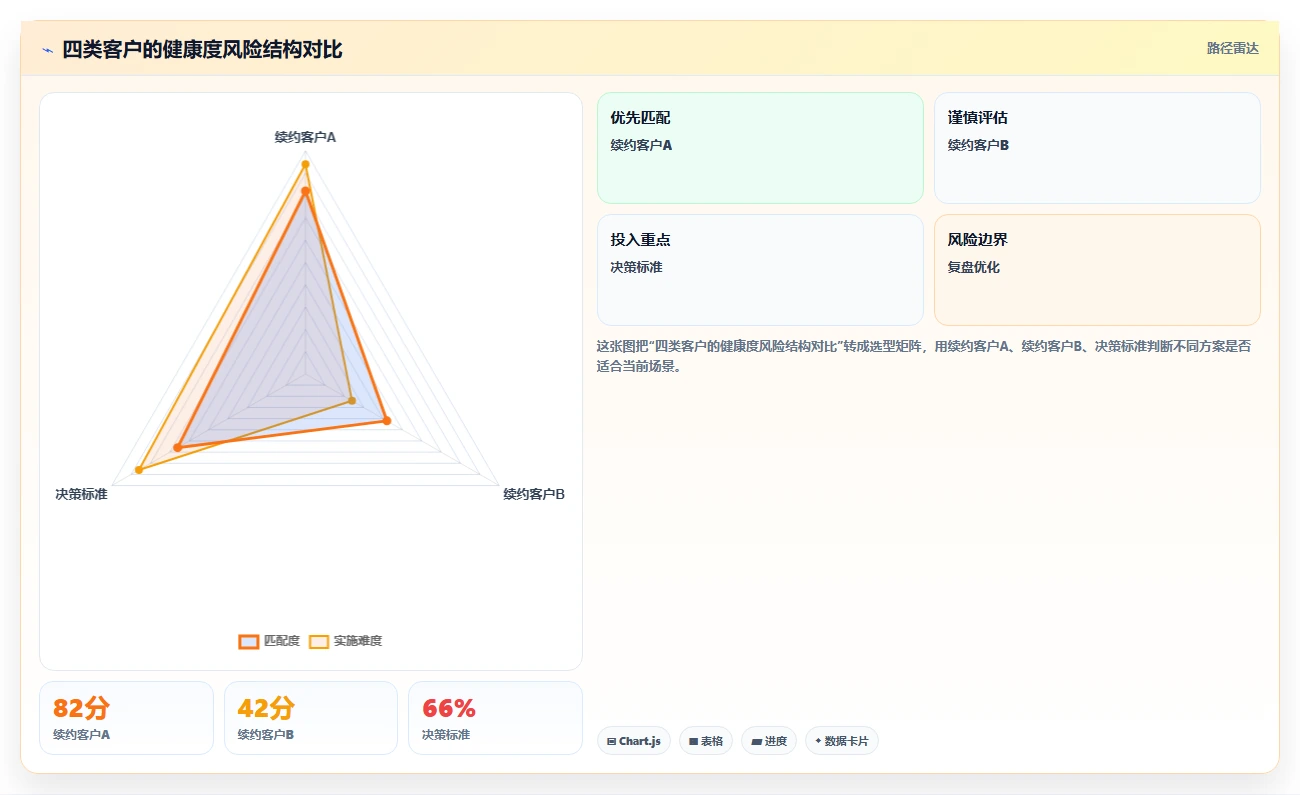The width and height of the screenshot is (1300, 795).
Task: Open the 谨慎评估 card
Action: point(1097,148)
